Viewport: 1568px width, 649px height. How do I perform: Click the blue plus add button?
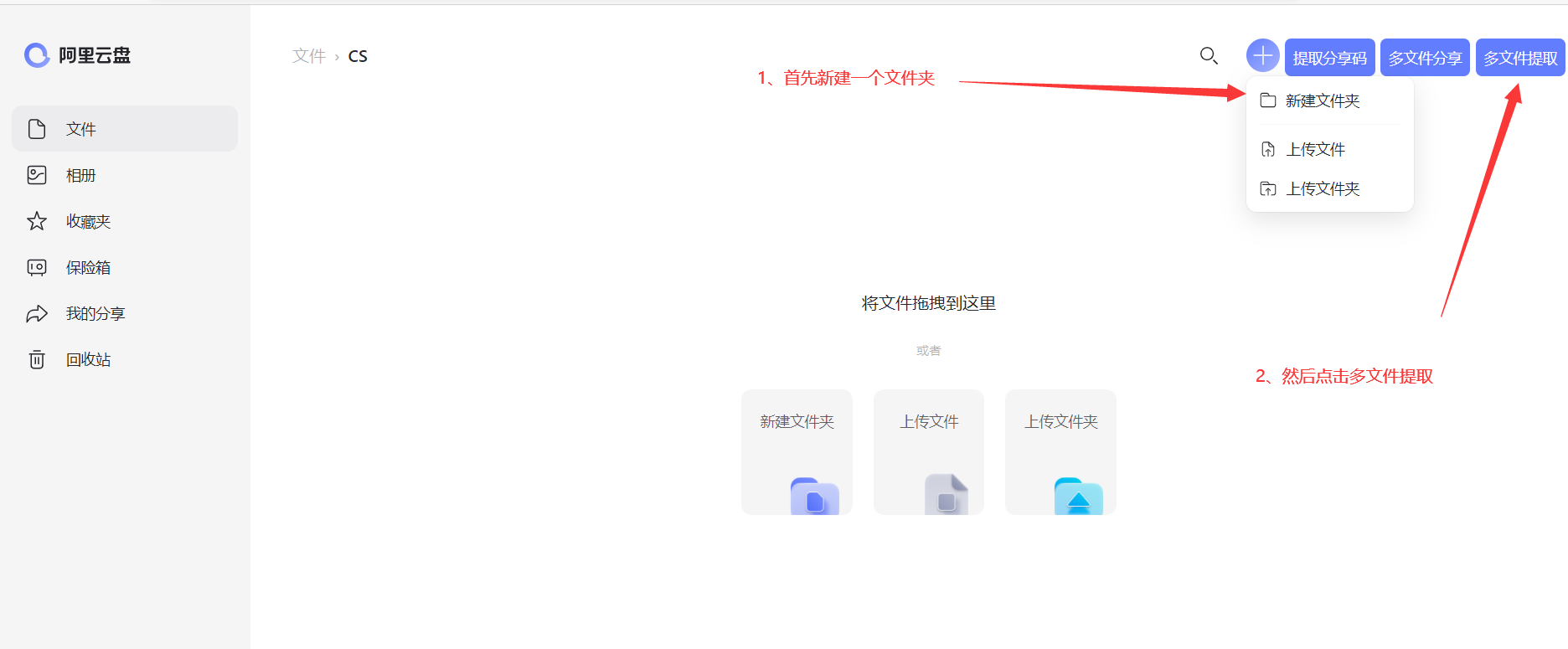click(x=1262, y=56)
